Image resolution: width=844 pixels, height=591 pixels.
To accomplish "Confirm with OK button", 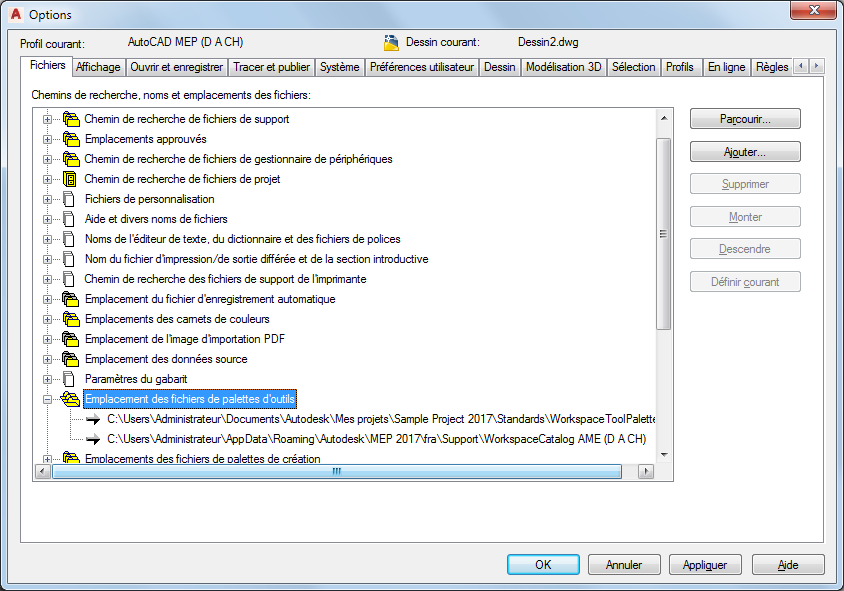I will point(543,565).
